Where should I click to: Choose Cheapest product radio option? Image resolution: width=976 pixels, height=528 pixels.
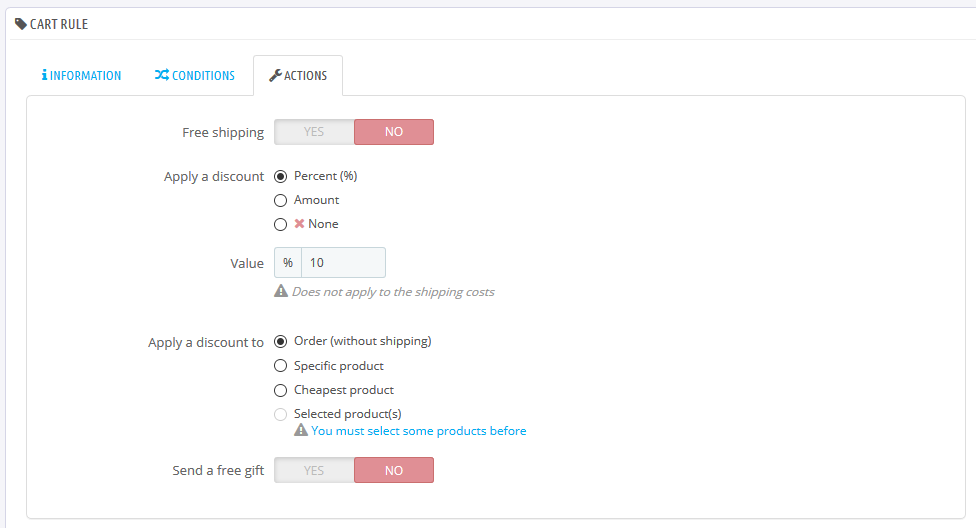click(281, 390)
